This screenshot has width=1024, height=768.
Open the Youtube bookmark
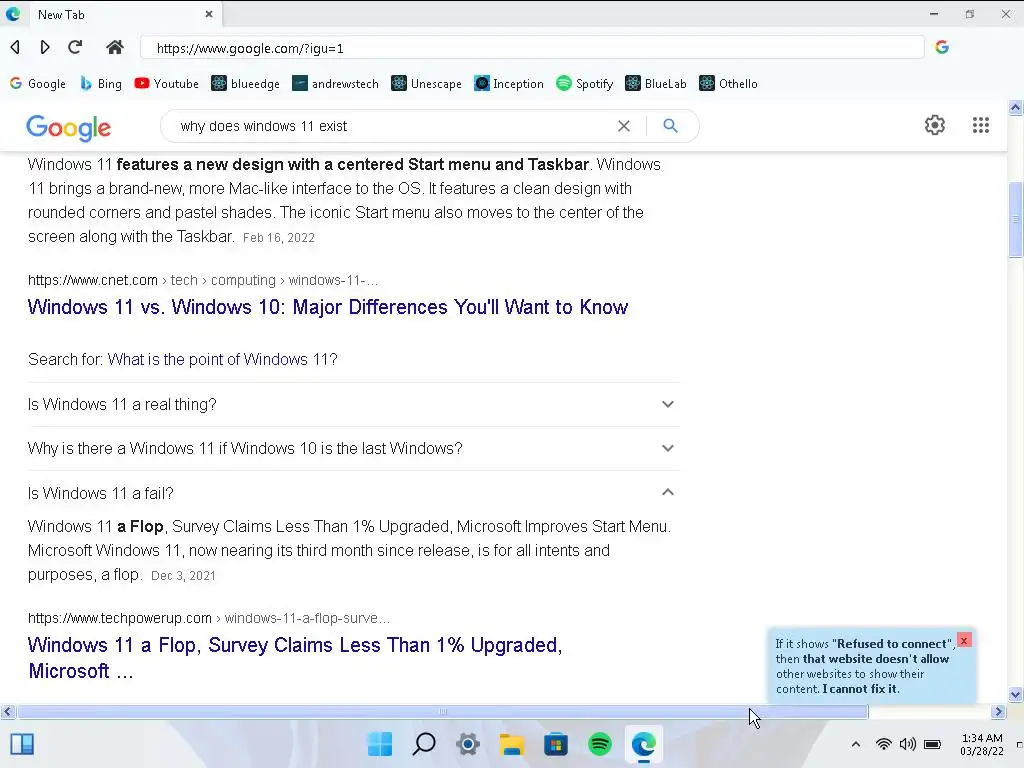167,84
